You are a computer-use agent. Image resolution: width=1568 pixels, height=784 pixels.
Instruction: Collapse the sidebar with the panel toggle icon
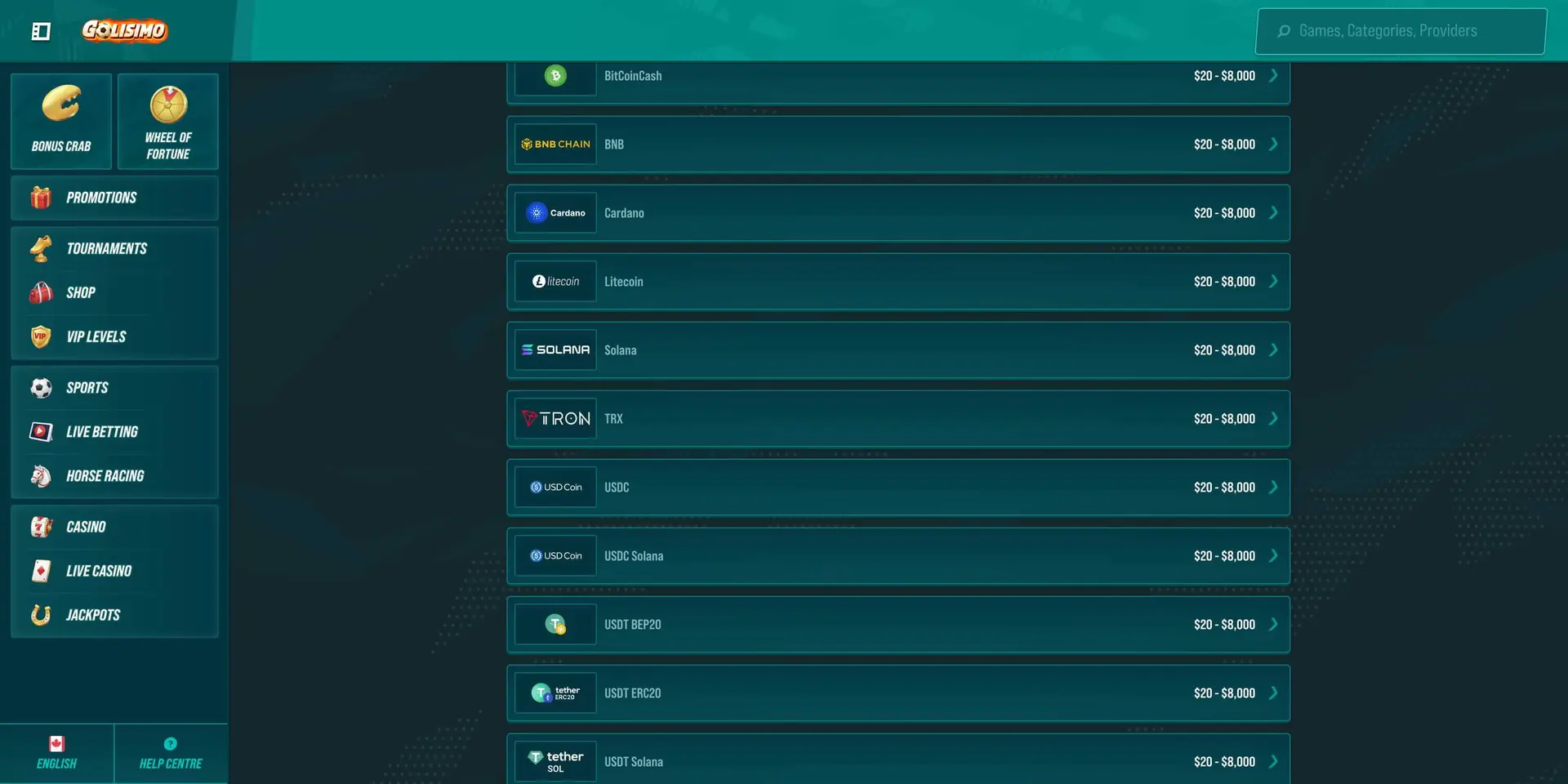[x=41, y=31]
